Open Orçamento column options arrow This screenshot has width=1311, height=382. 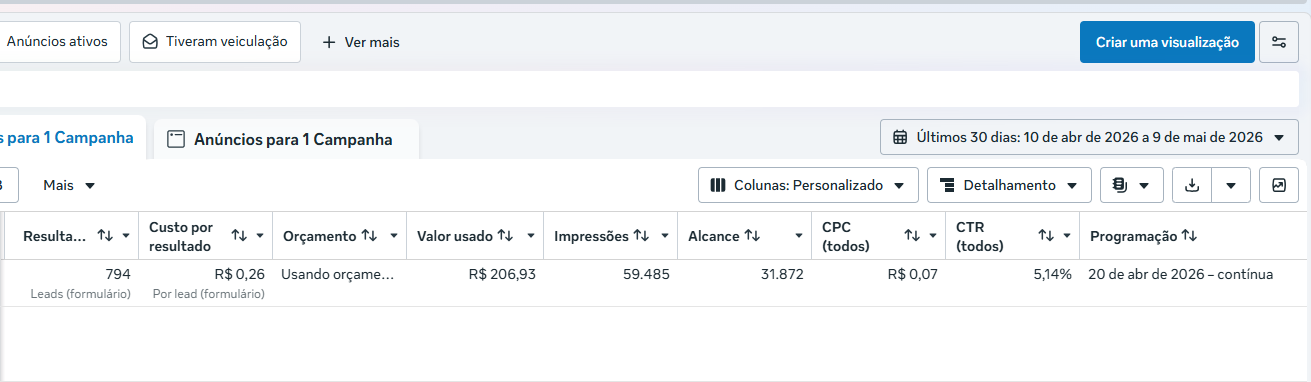pos(394,237)
